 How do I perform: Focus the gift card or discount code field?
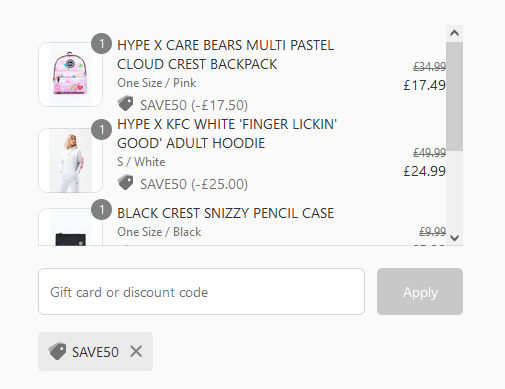pyautogui.click(x=201, y=292)
